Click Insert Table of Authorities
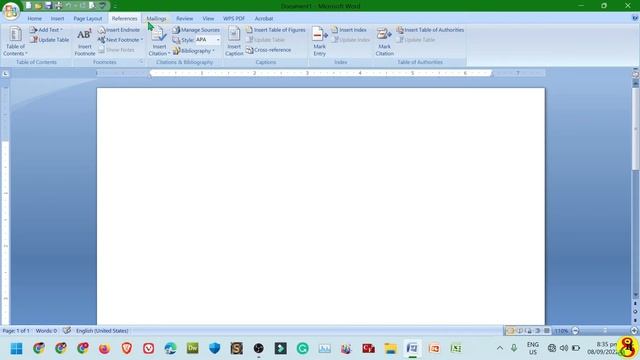 (430, 30)
